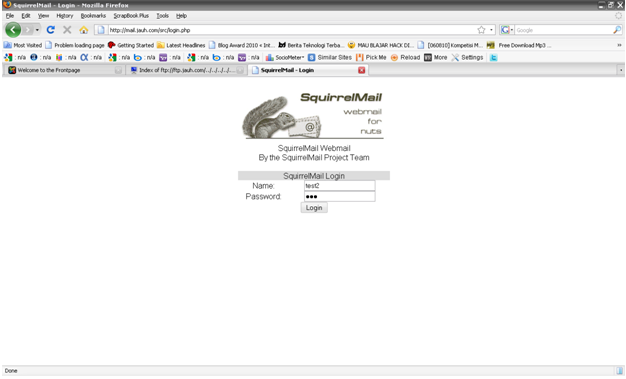Open the Tools menu
Image resolution: width=626 pixels, height=379 pixels.
coord(162,16)
